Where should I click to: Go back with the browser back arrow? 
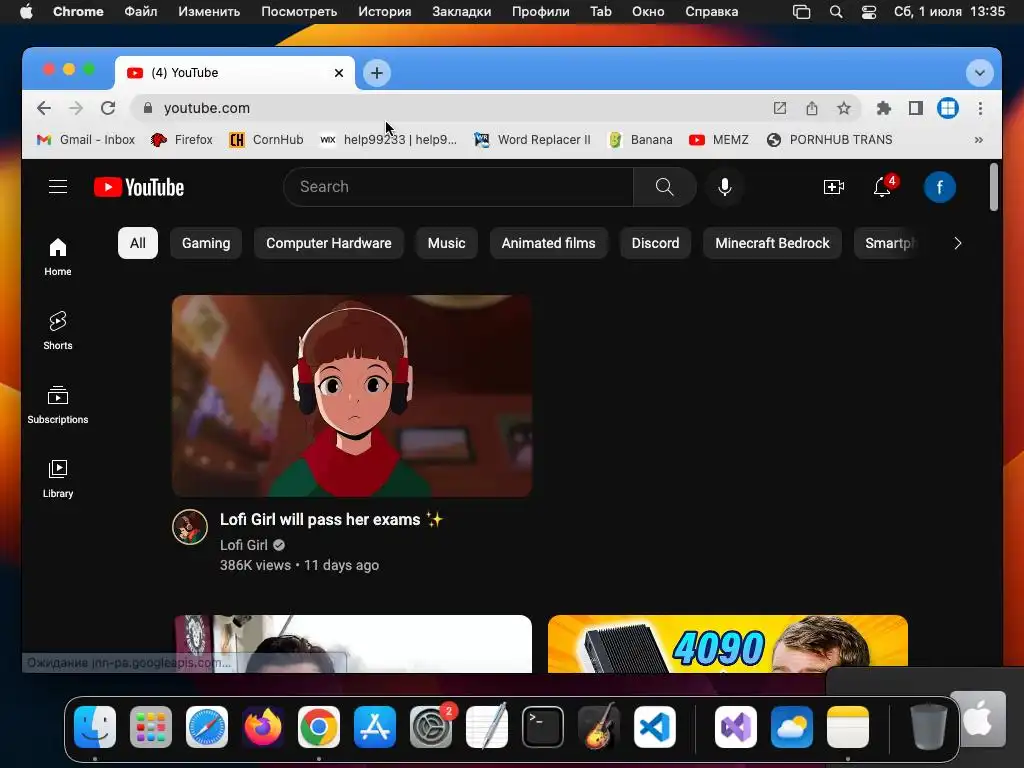[x=44, y=108]
